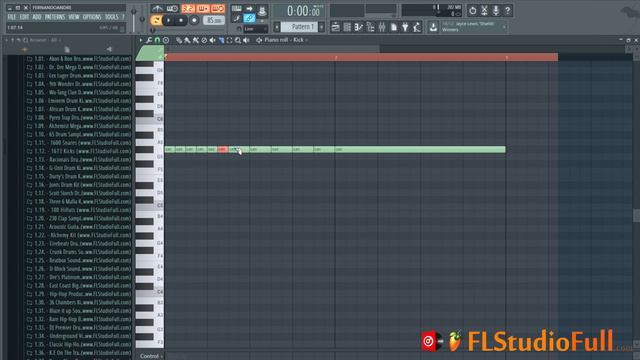The width and height of the screenshot is (640, 360).
Task: Toggle the recording countdown button
Action: [x=188, y=9]
